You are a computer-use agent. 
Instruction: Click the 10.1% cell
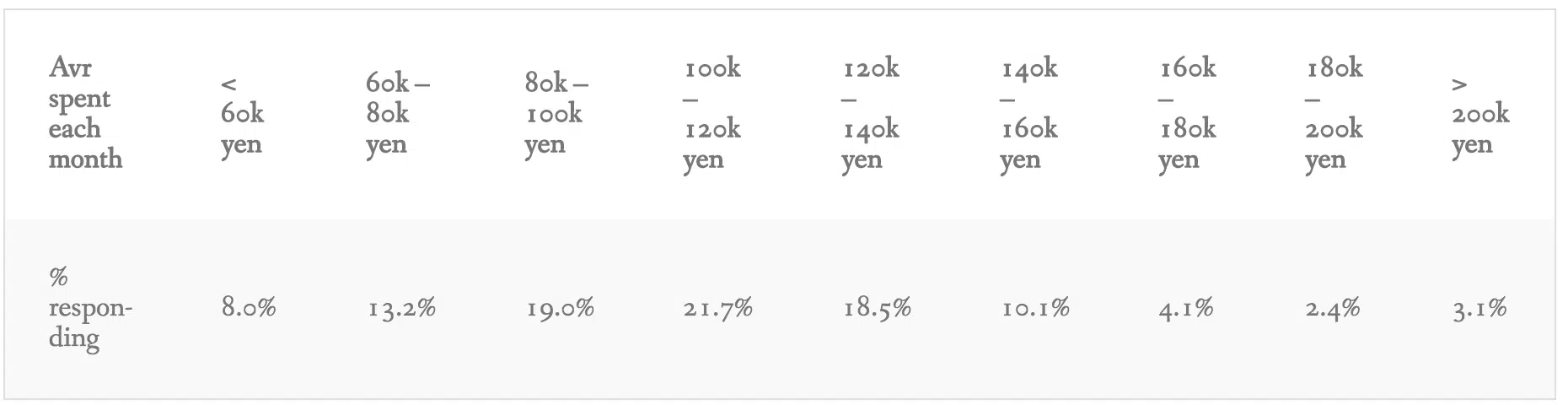tap(1035, 307)
